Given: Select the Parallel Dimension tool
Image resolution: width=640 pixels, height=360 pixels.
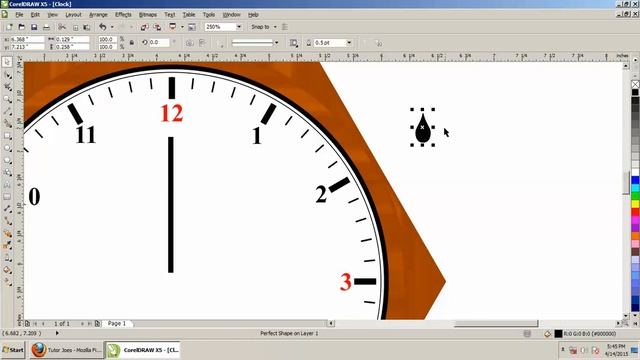Looking at the screenshot, I should pyautogui.click(x=7, y=209).
